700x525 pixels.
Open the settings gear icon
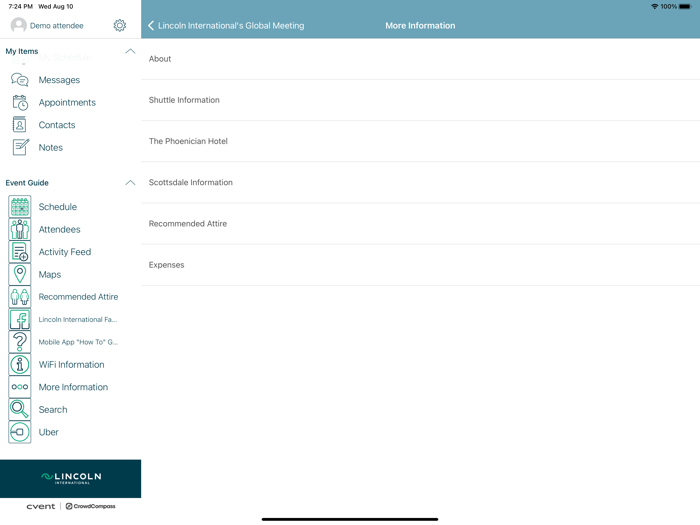pyautogui.click(x=119, y=25)
